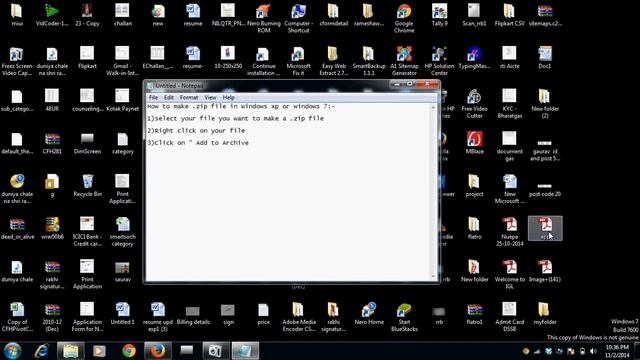This screenshot has width=640, height=360.
Task: Launch Google Chrome from the taskbar
Action: (x=129, y=351)
